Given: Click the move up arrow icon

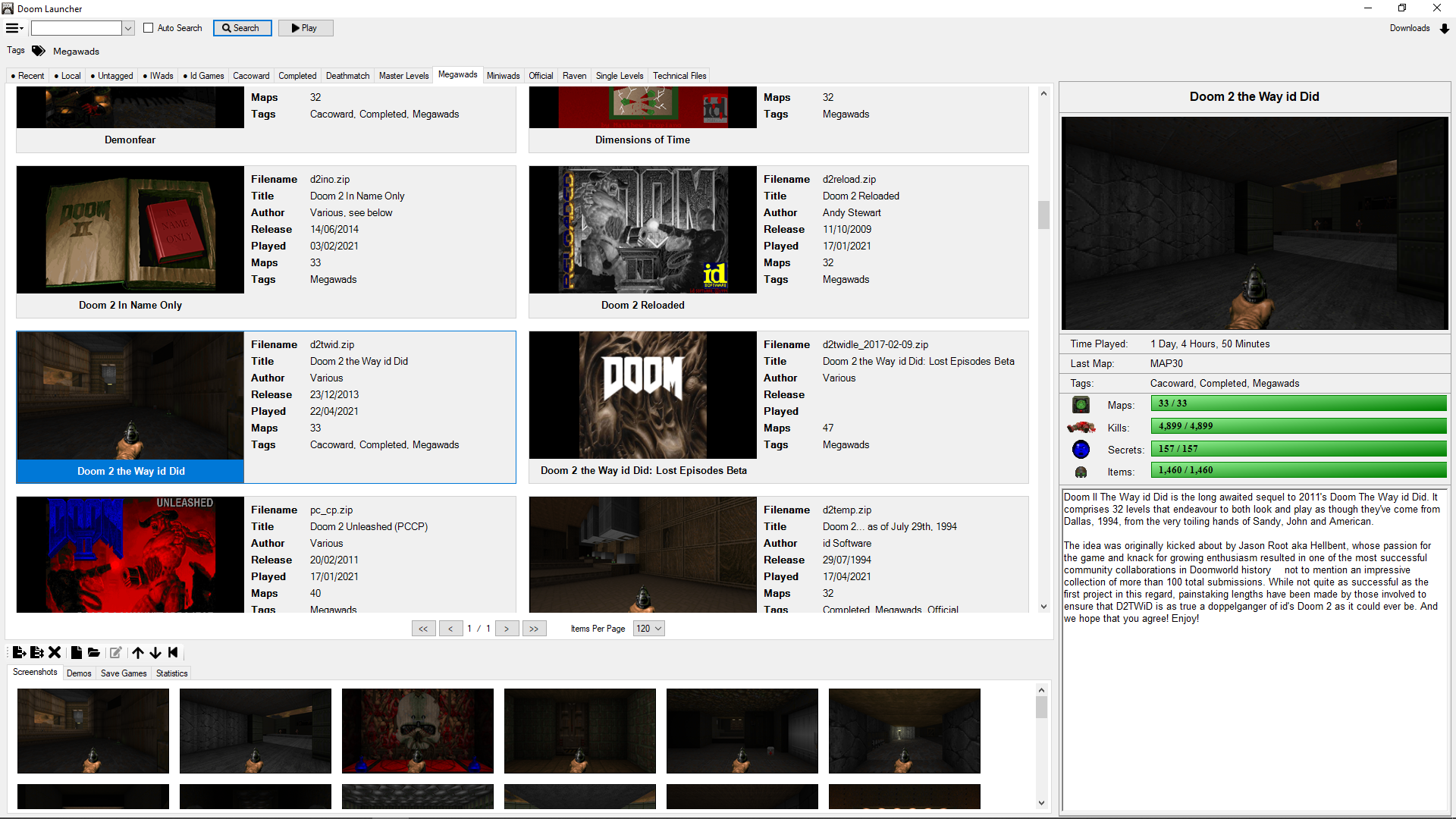Looking at the screenshot, I should pos(138,652).
